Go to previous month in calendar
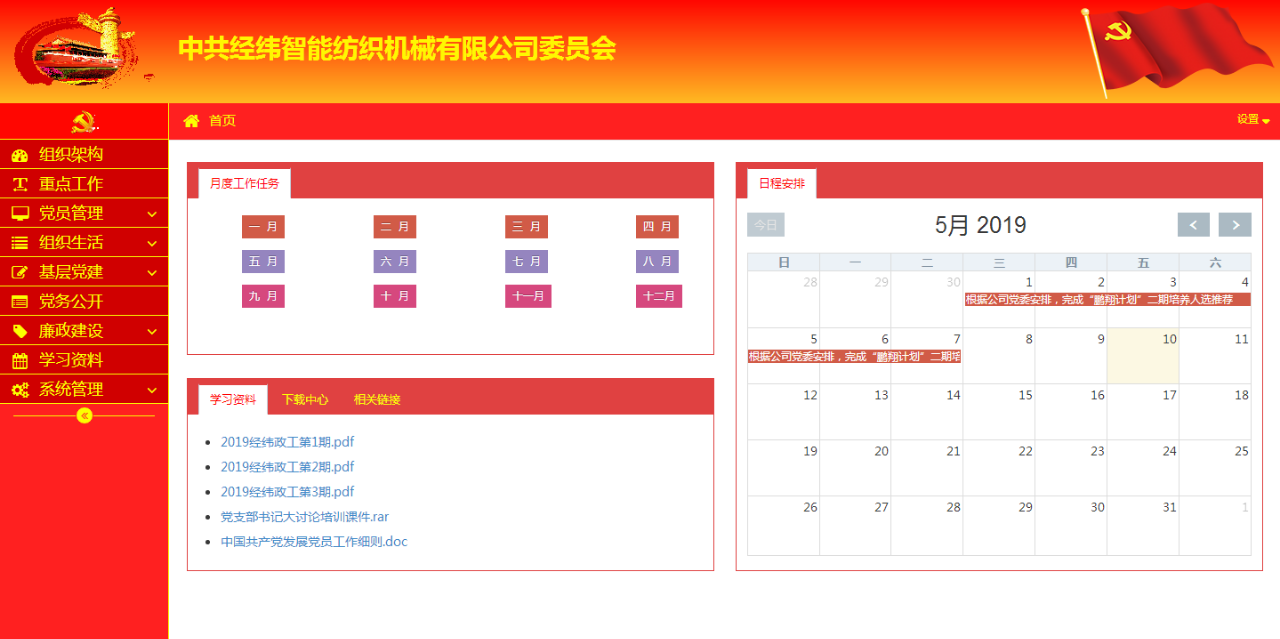This screenshot has height=639, width=1280. coord(1193,225)
